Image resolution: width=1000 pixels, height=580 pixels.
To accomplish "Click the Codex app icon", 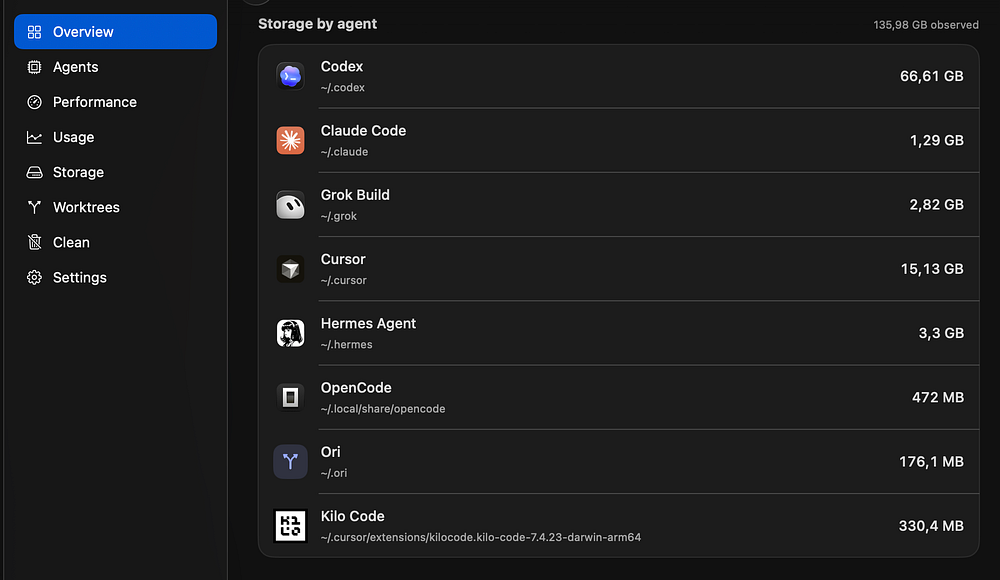I will 290,77.
